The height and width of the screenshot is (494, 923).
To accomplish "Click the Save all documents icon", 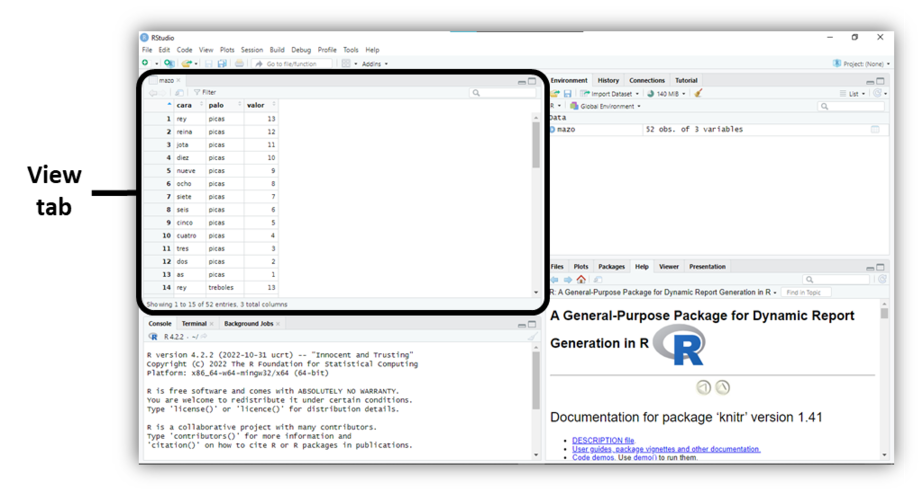I will pyautogui.click(x=222, y=63).
